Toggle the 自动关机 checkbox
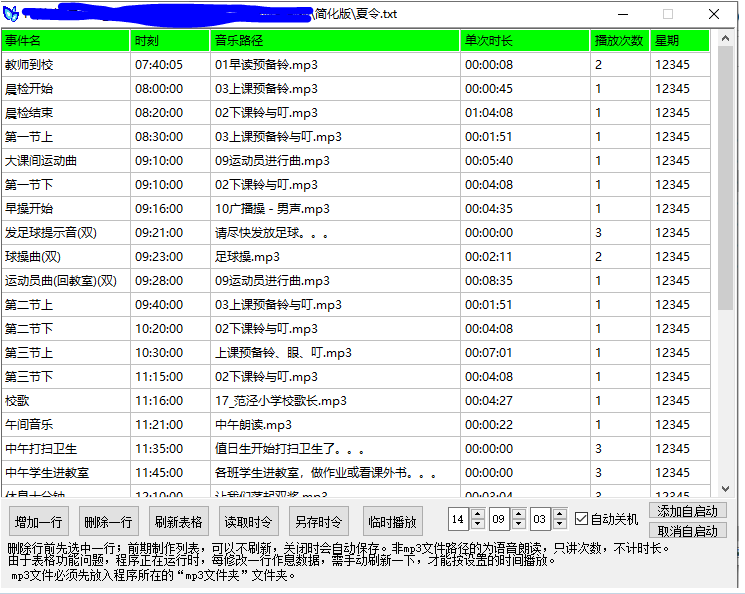This screenshot has height=594, width=745. (581, 519)
